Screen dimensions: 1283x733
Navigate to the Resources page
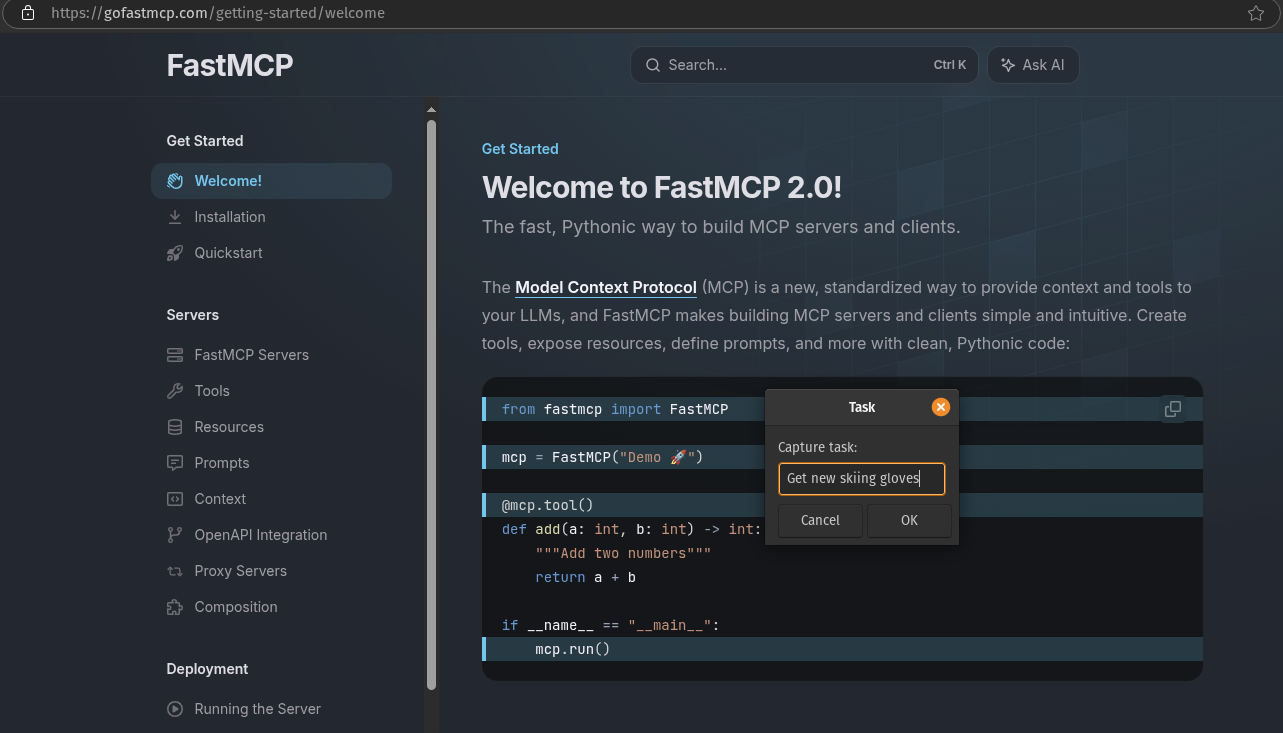(271, 427)
